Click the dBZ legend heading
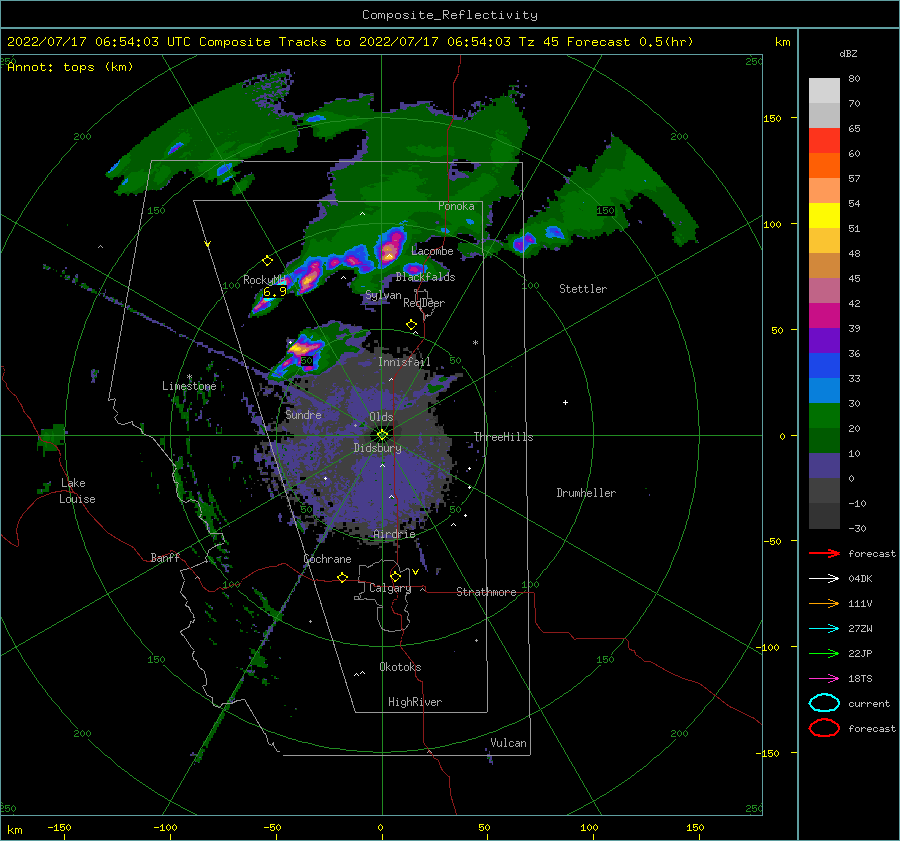Viewport: 900px width, 841px height. (x=848, y=53)
